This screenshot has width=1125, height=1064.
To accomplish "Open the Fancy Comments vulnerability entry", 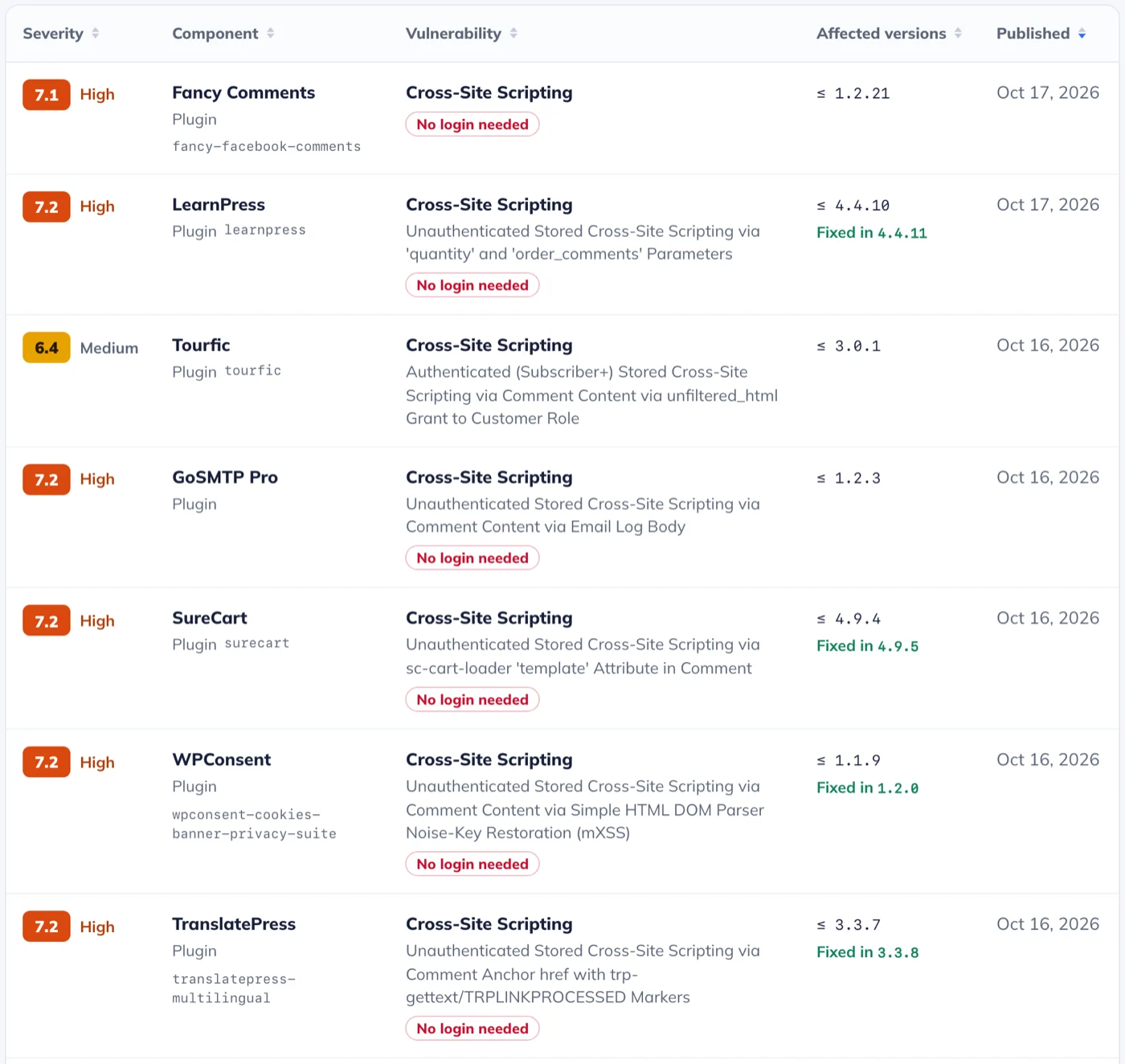I will (243, 92).
